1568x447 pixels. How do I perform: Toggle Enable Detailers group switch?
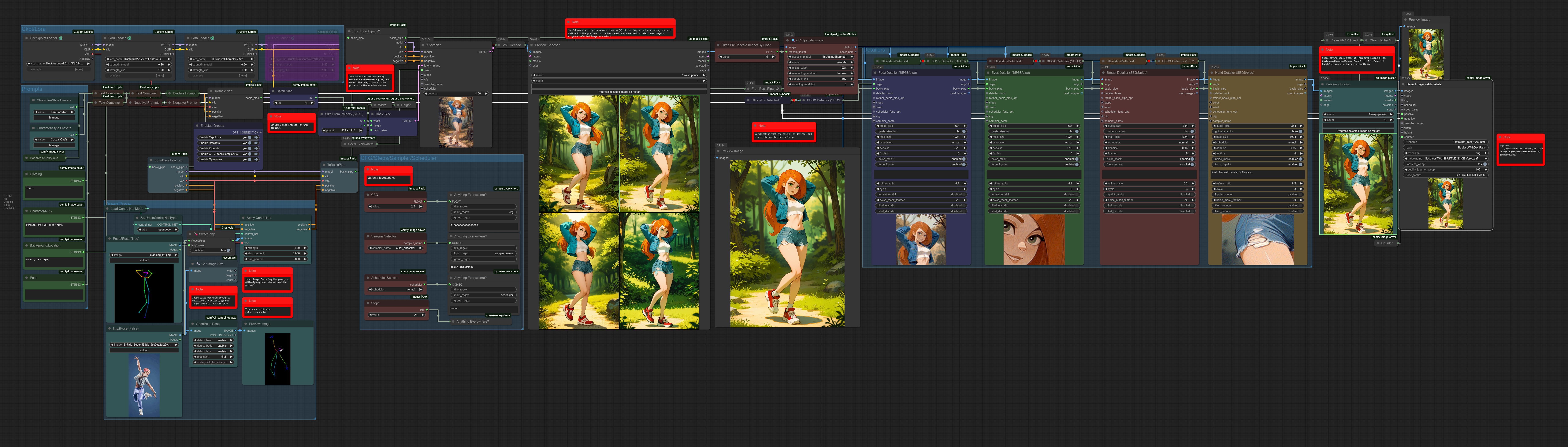tap(250, 143)
